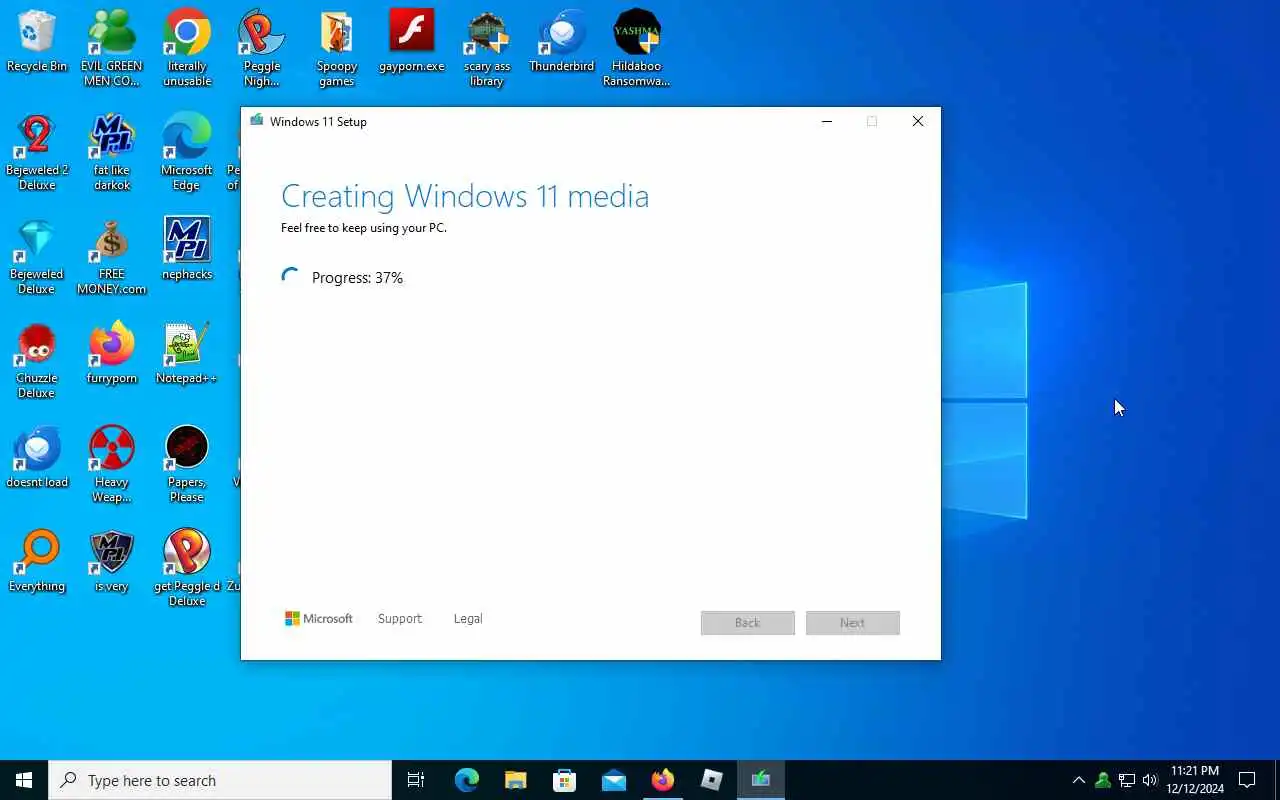Image resolution: width=1280 pixels, height=800 pixels.
Task: Select the Papers, Please icon
Action: tap(187, 464)
